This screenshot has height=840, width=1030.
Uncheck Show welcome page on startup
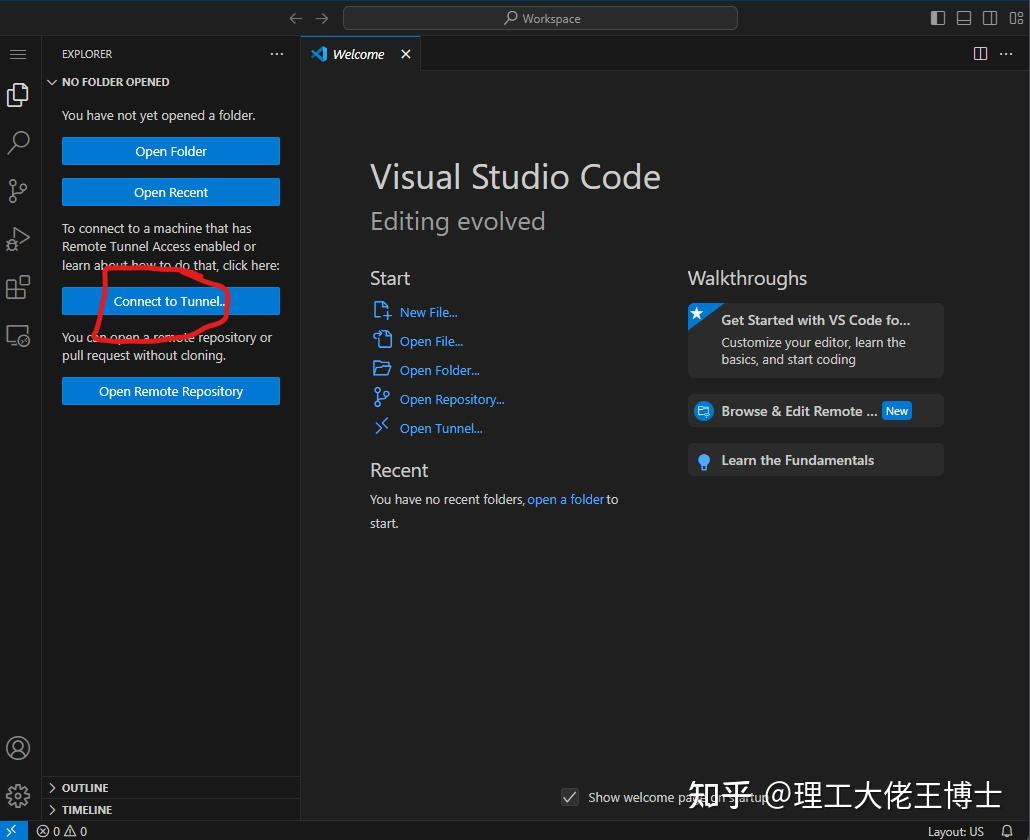pos(569,797)
